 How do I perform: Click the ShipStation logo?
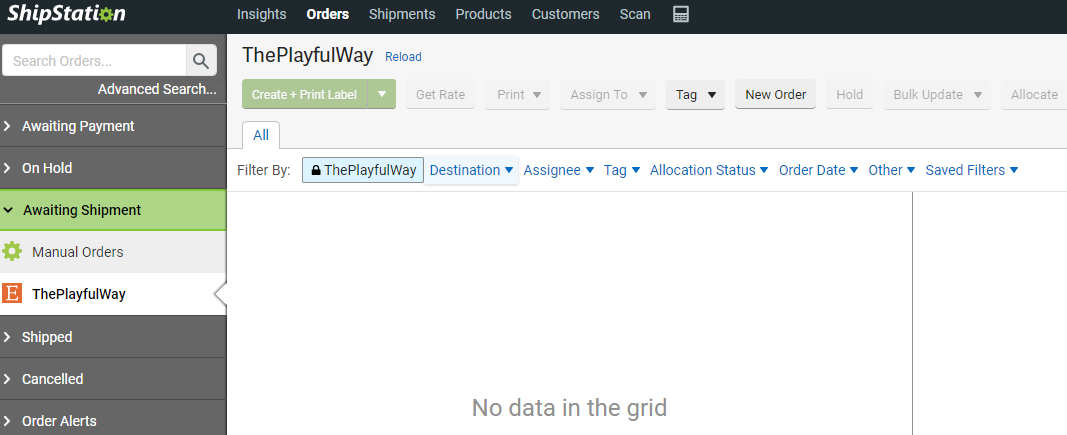[66, 14]
